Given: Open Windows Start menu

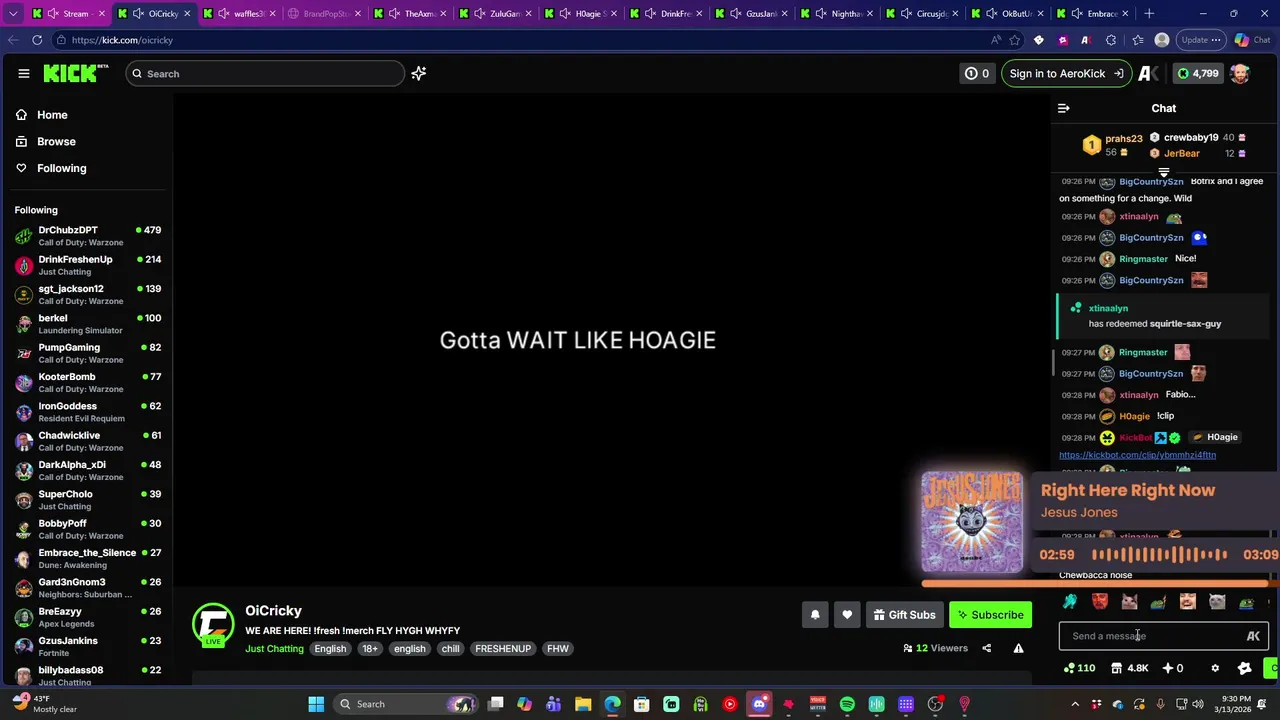Looking at the screenshot, I should 316,704.
